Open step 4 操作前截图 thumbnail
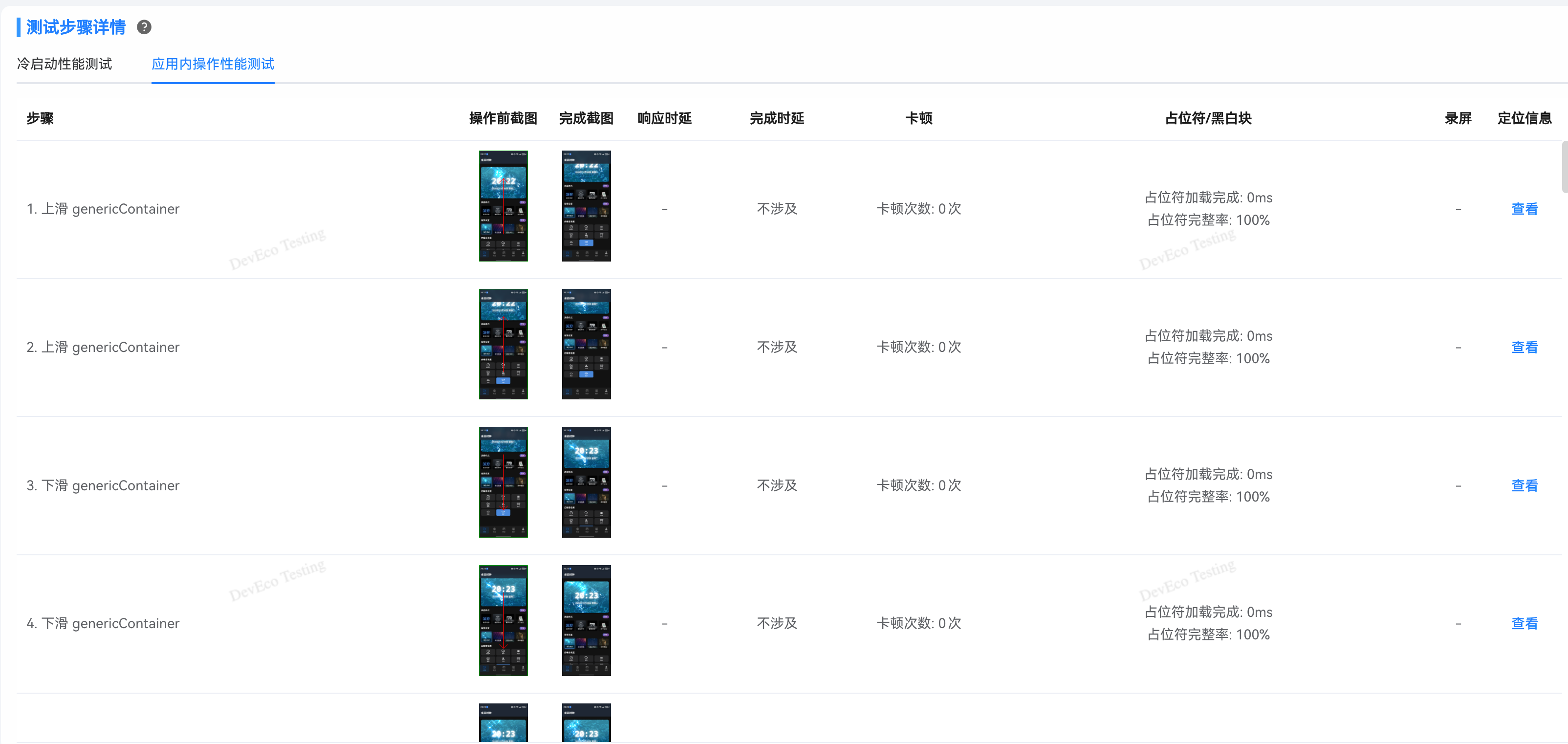This screenshot has height=744, width=1568. (503, 620)
